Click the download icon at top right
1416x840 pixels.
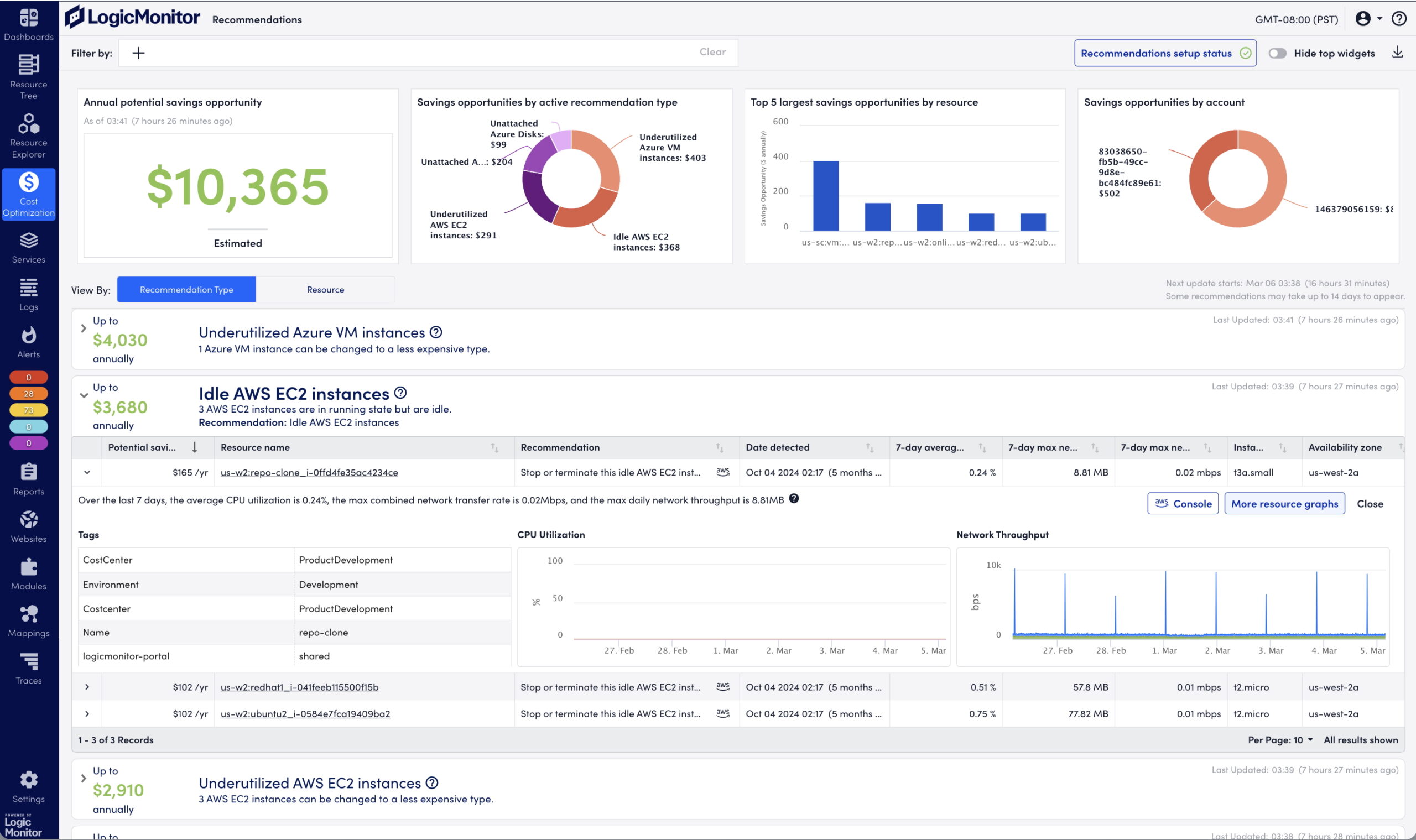point(1397,53)
